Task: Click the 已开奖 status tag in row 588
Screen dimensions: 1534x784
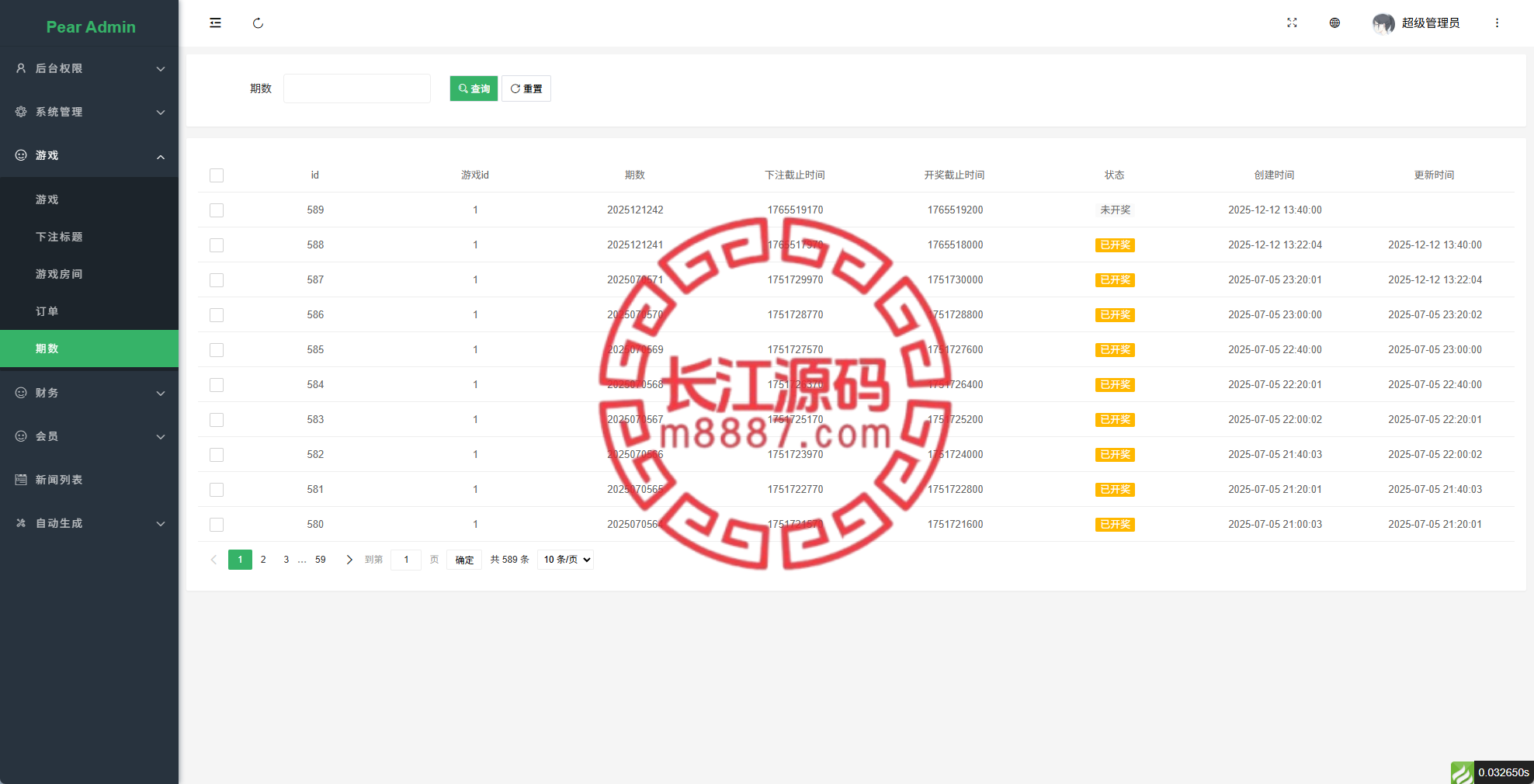Action: (1115, 245)
